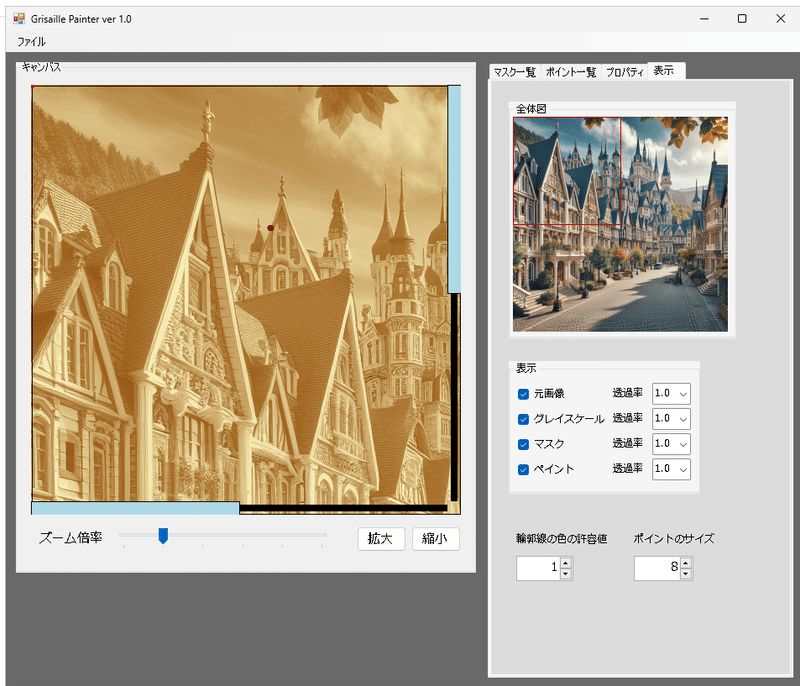Image resolution: width=800 pixels, height=686 pixels.
Task: Click the canvas vertical scrollbar thumb
Action: click(x=454, y=190)
